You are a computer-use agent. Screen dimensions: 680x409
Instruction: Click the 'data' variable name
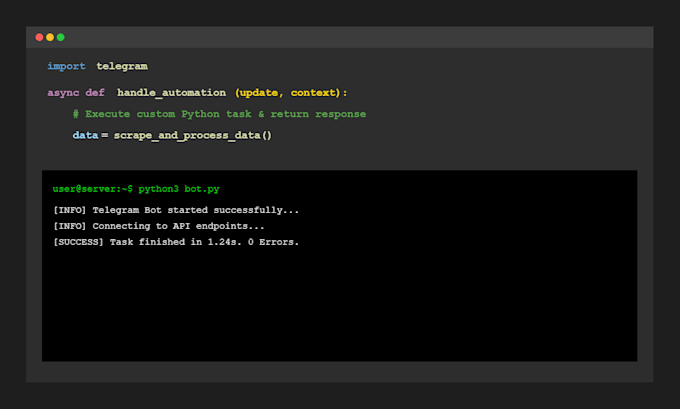tap(85, 135)
